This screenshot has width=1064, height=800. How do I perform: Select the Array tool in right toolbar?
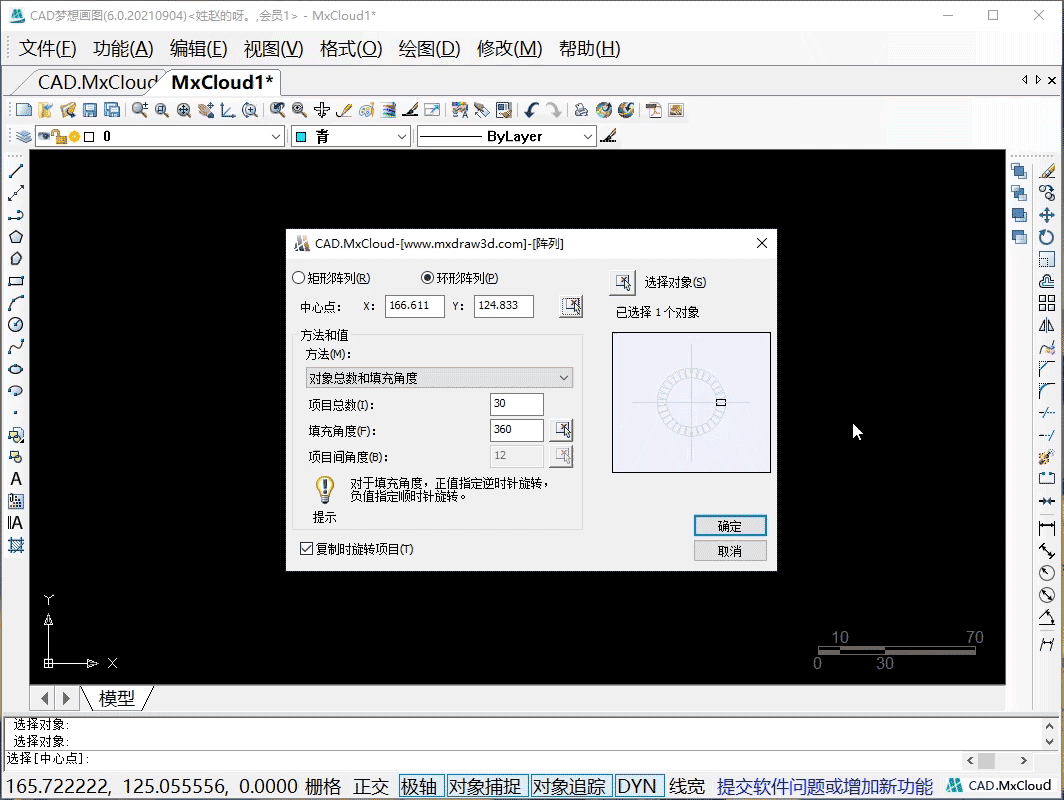(x=1047, y=303)
